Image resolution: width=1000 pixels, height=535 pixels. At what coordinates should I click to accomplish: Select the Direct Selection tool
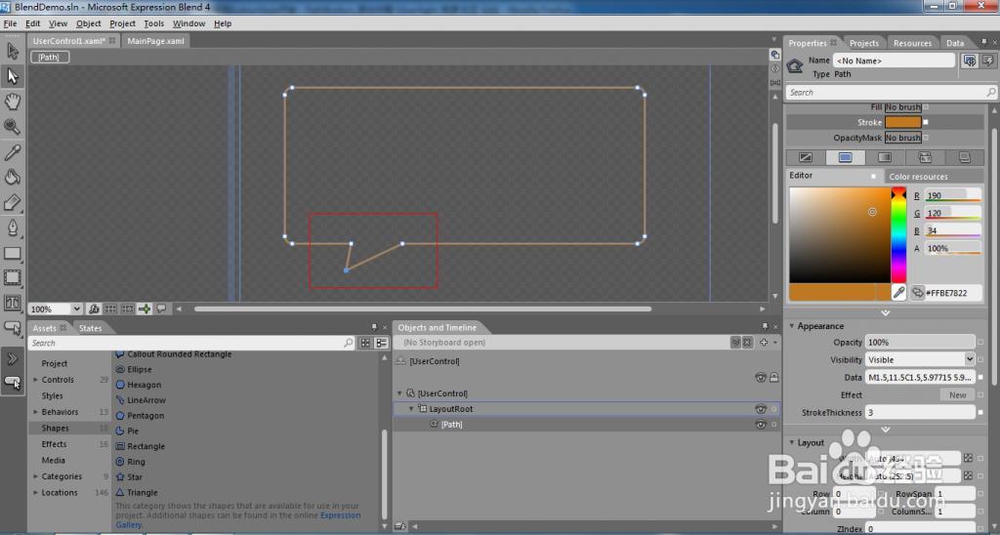point(12,77)
